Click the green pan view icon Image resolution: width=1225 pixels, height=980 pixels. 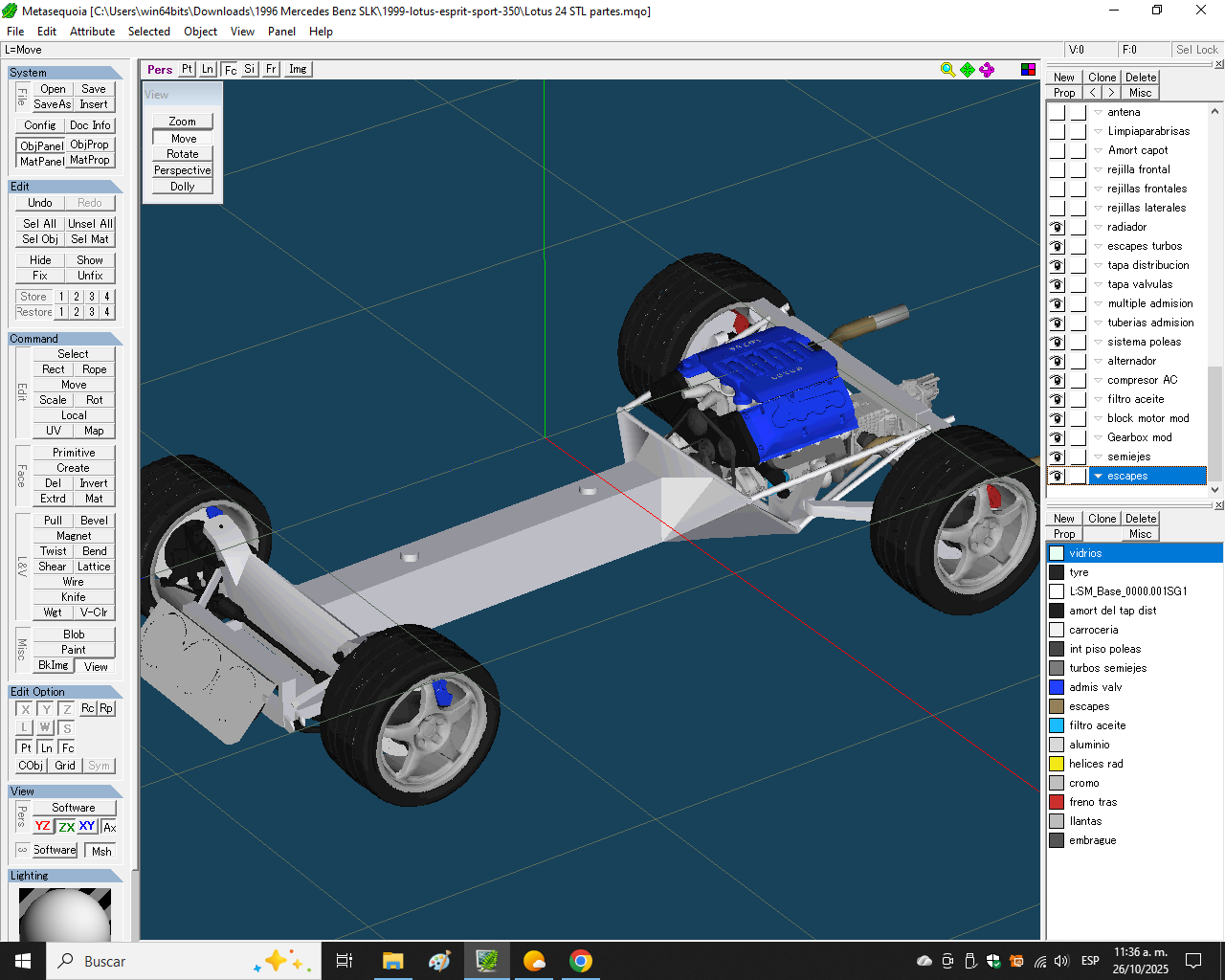click(x=968, y=69)
